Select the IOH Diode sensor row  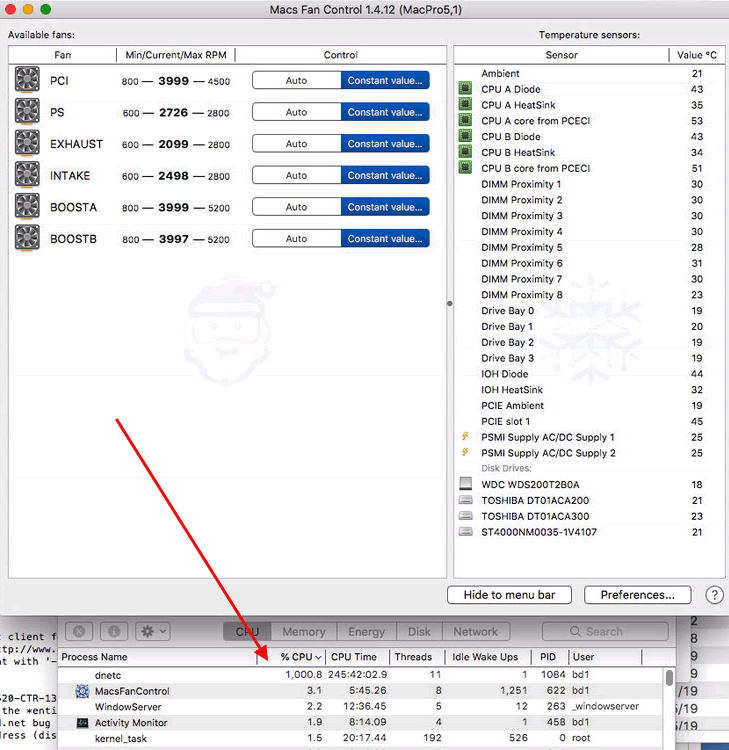pos(589,374)
